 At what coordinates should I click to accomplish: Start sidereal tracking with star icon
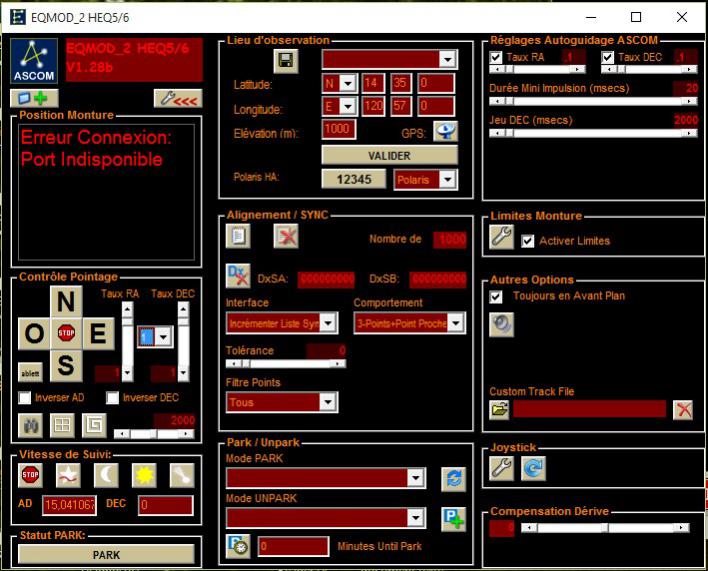click(68, 475)
